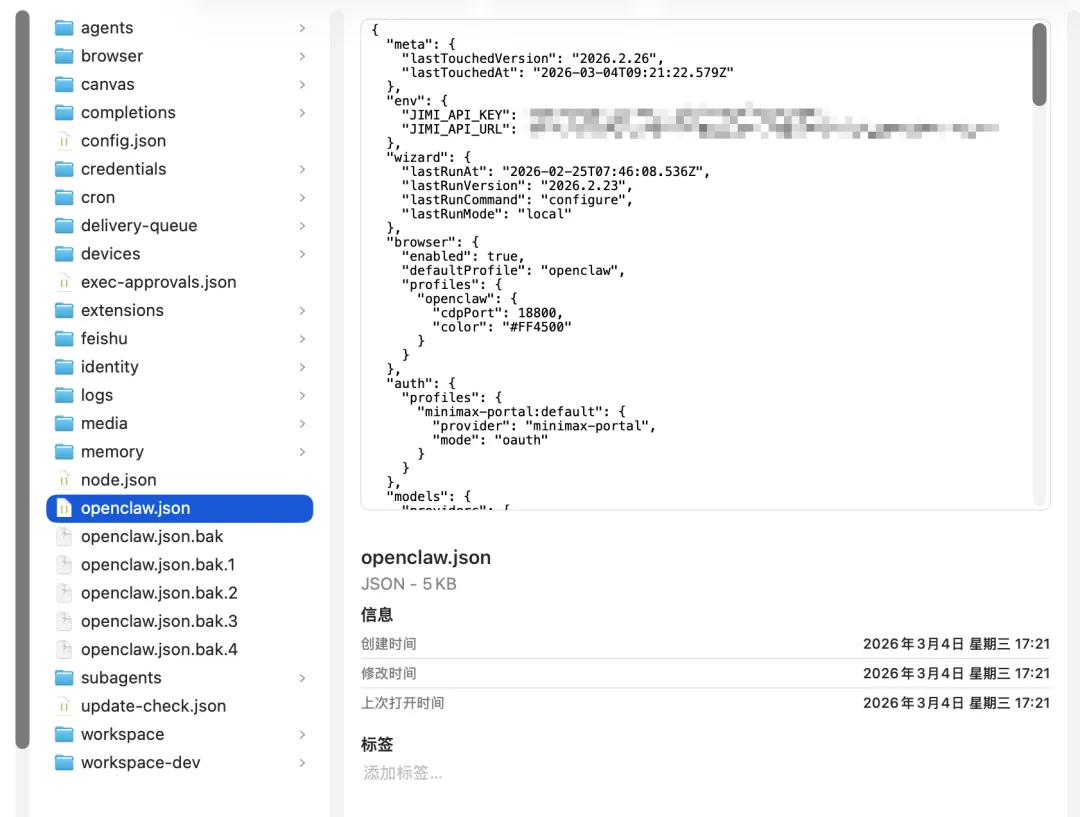Screen dimensions: 1080x817
Task: Click the JSON - 5 KB file info
Action: [x=408, y=583]
